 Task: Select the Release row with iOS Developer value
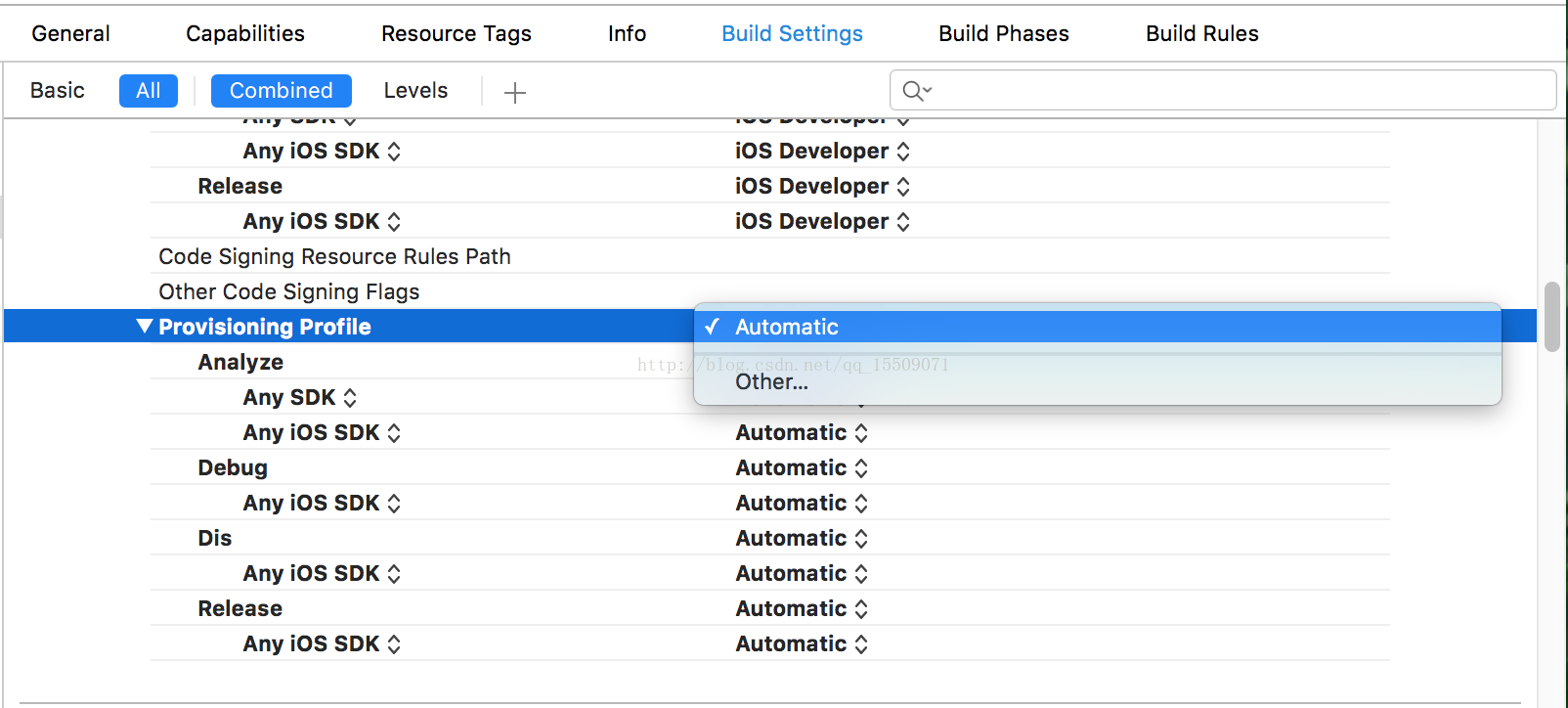coord(770,186)
